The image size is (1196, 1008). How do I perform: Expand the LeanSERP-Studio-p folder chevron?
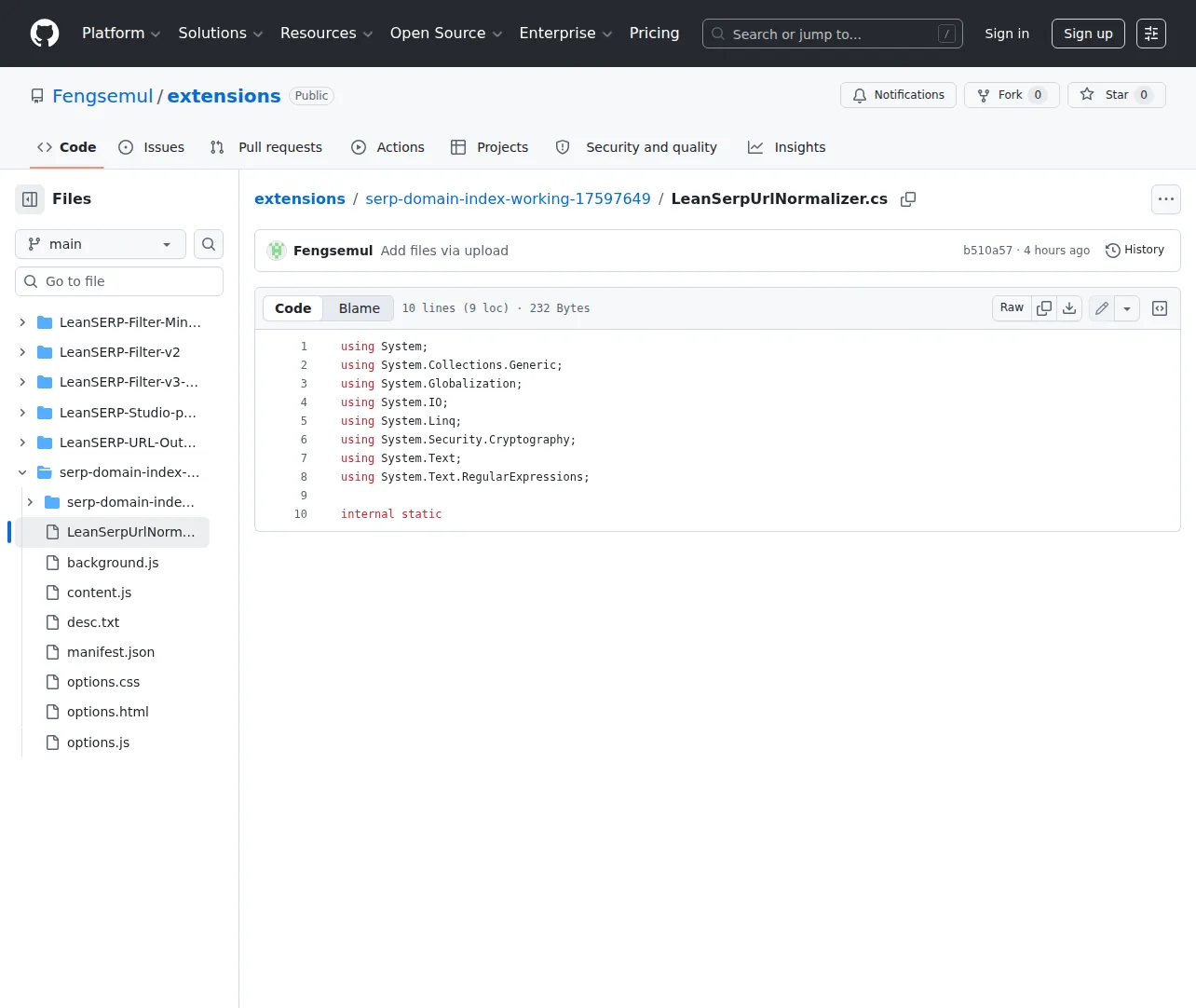tap(22, 413)
